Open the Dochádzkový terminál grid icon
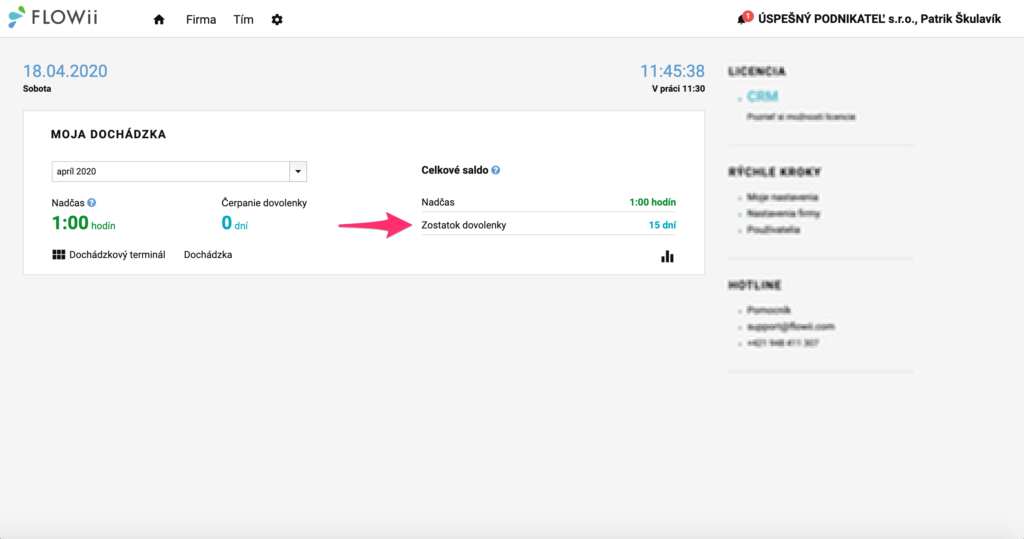 coord(58,255)
